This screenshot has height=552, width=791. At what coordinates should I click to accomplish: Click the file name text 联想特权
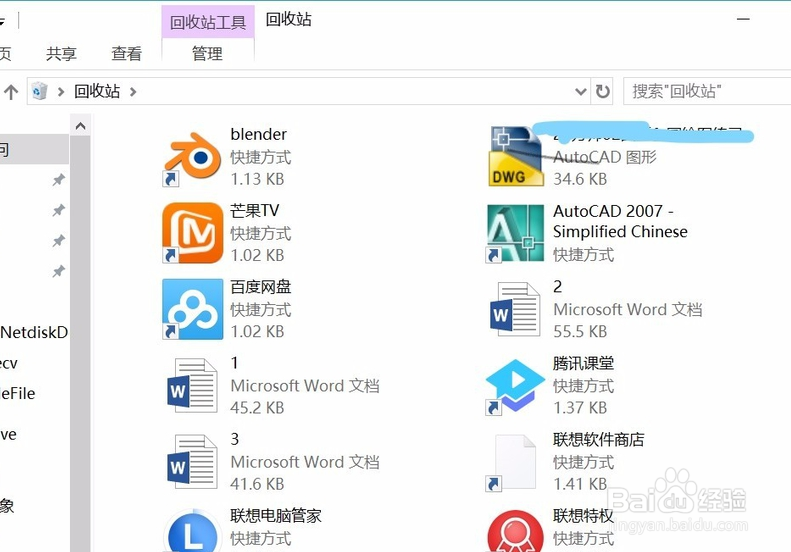[584, 515]
